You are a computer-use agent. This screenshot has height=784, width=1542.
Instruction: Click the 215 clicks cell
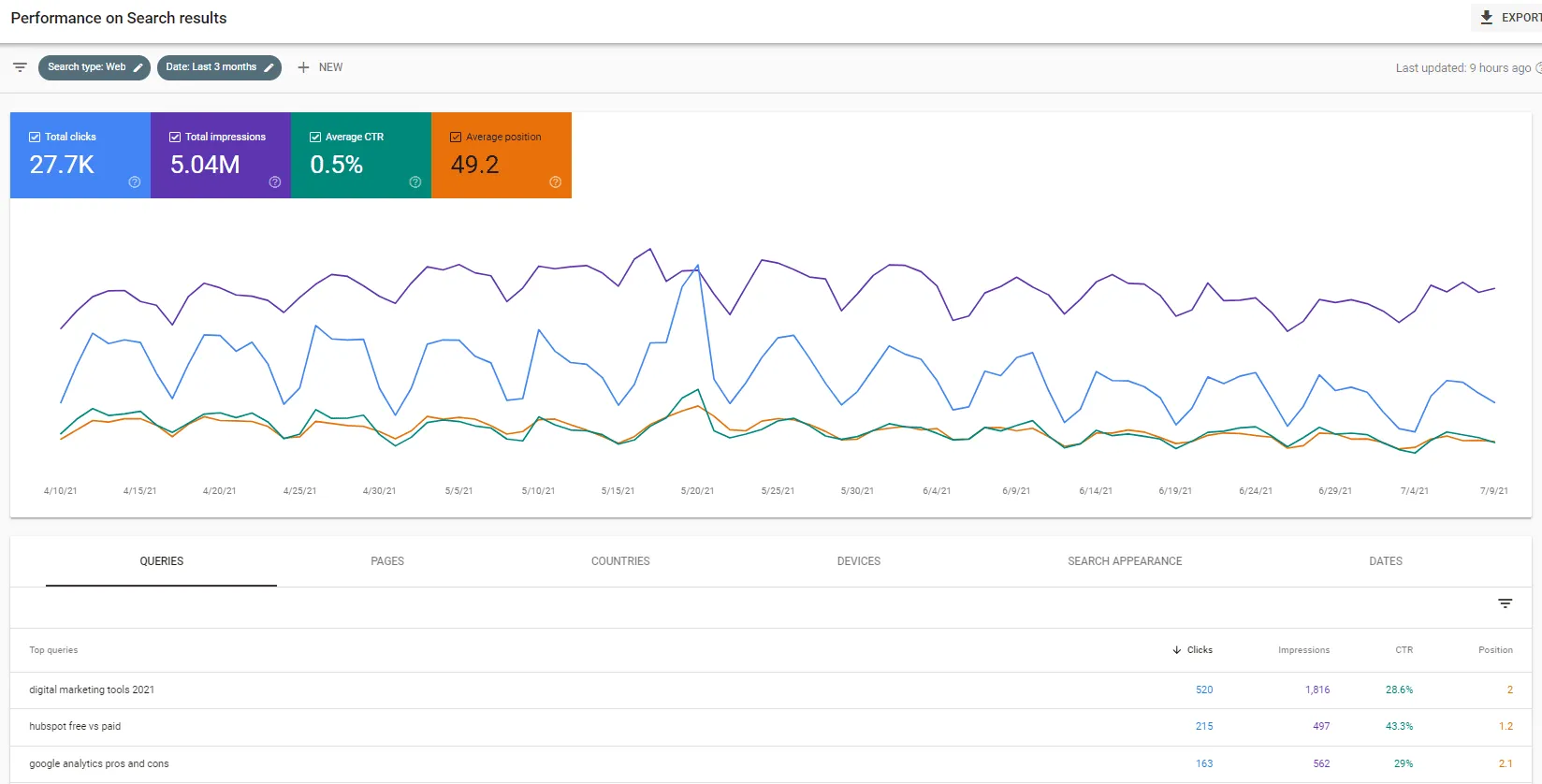(1204, 726)
